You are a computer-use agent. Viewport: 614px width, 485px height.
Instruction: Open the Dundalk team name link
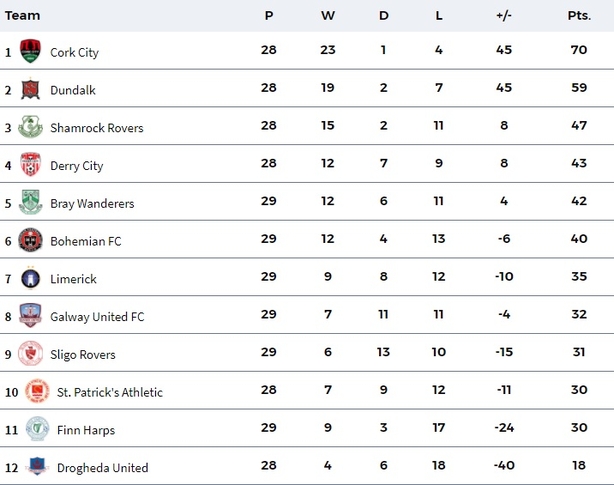[x=73, y=90]
